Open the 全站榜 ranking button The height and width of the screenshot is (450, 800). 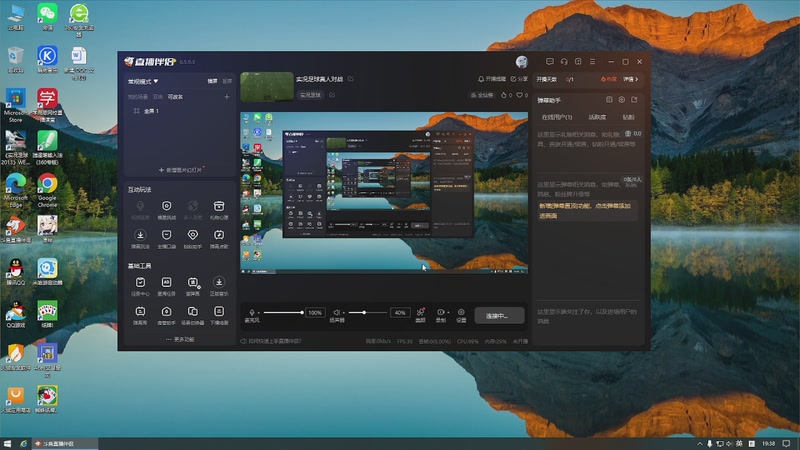[x=482, y=95]
